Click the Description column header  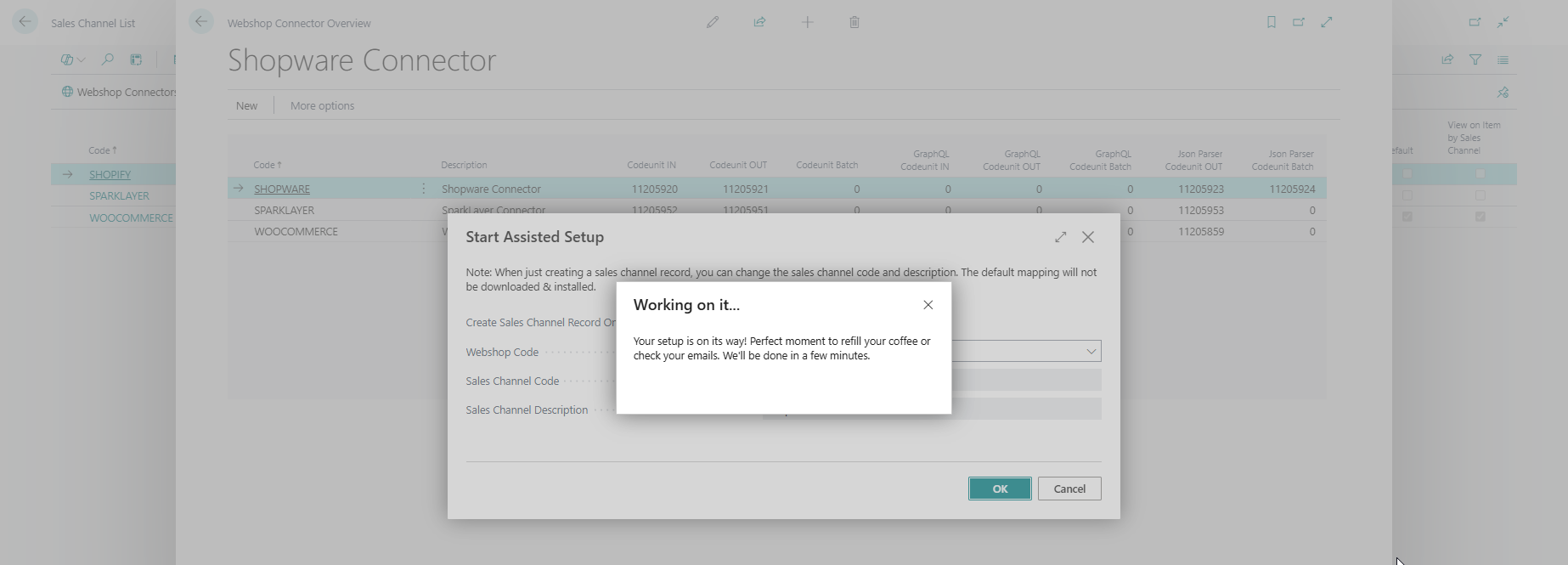pos(464,165)
